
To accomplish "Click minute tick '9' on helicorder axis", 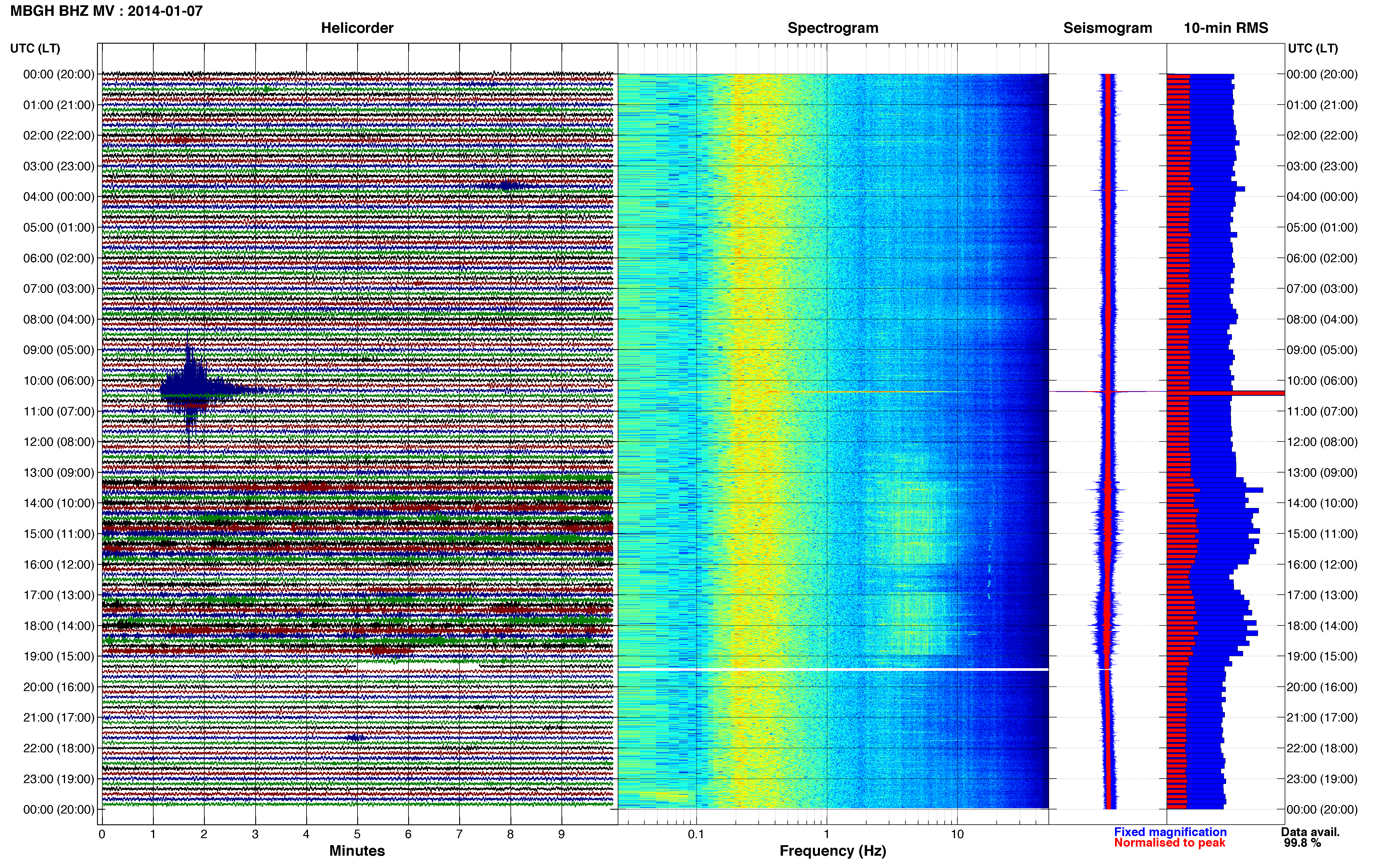I will pos(561,834).
